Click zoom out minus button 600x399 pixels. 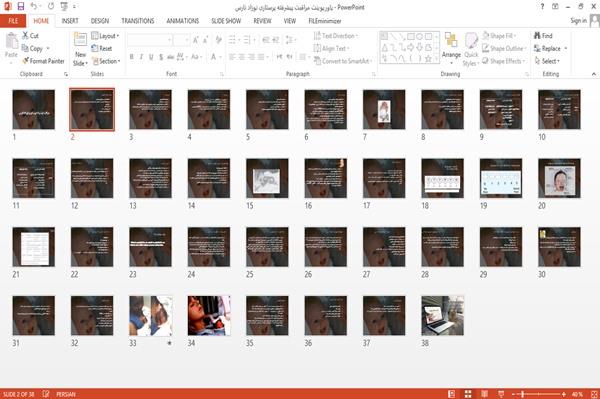514,394
